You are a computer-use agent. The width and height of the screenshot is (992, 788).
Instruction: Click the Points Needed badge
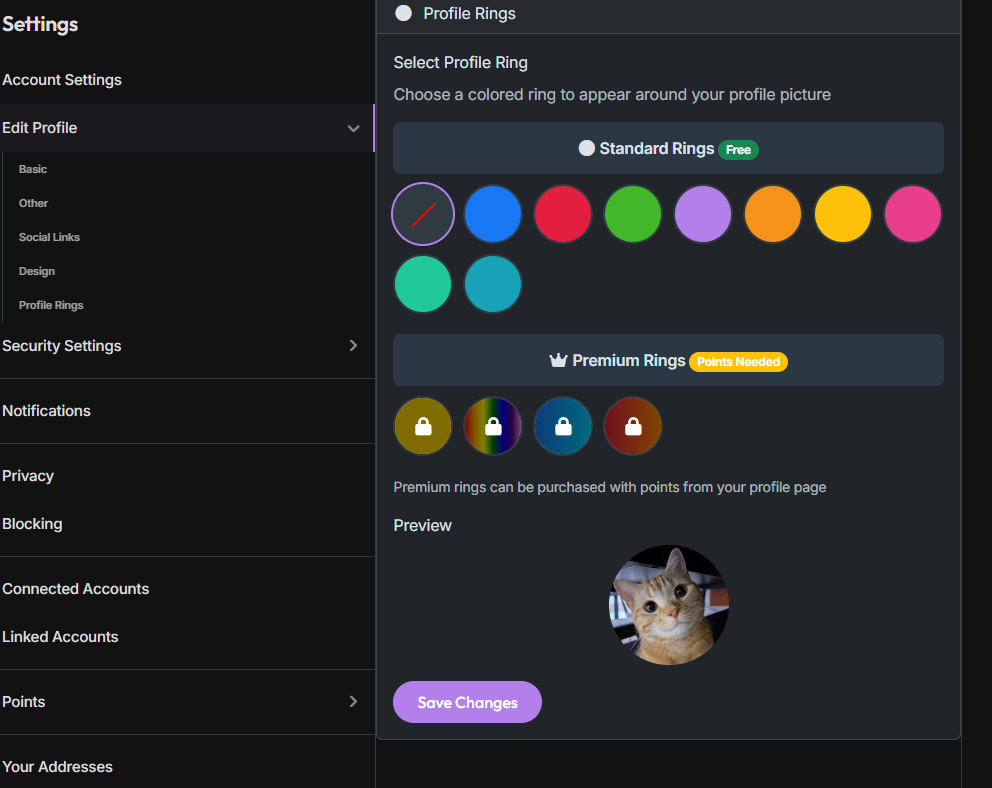tap(738, 362)
